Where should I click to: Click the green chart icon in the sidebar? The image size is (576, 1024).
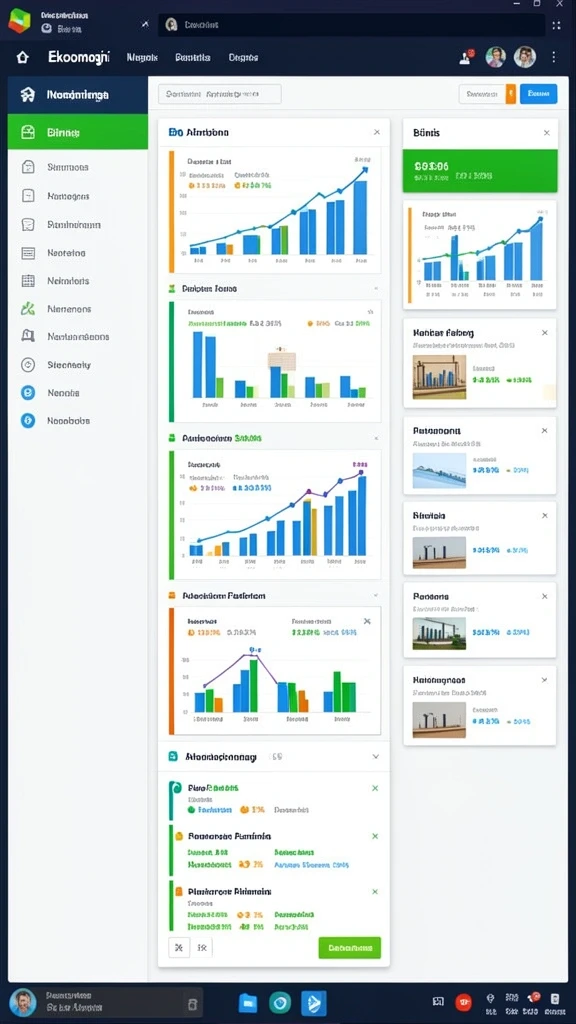pyautogui.click(x=28, y=309)
